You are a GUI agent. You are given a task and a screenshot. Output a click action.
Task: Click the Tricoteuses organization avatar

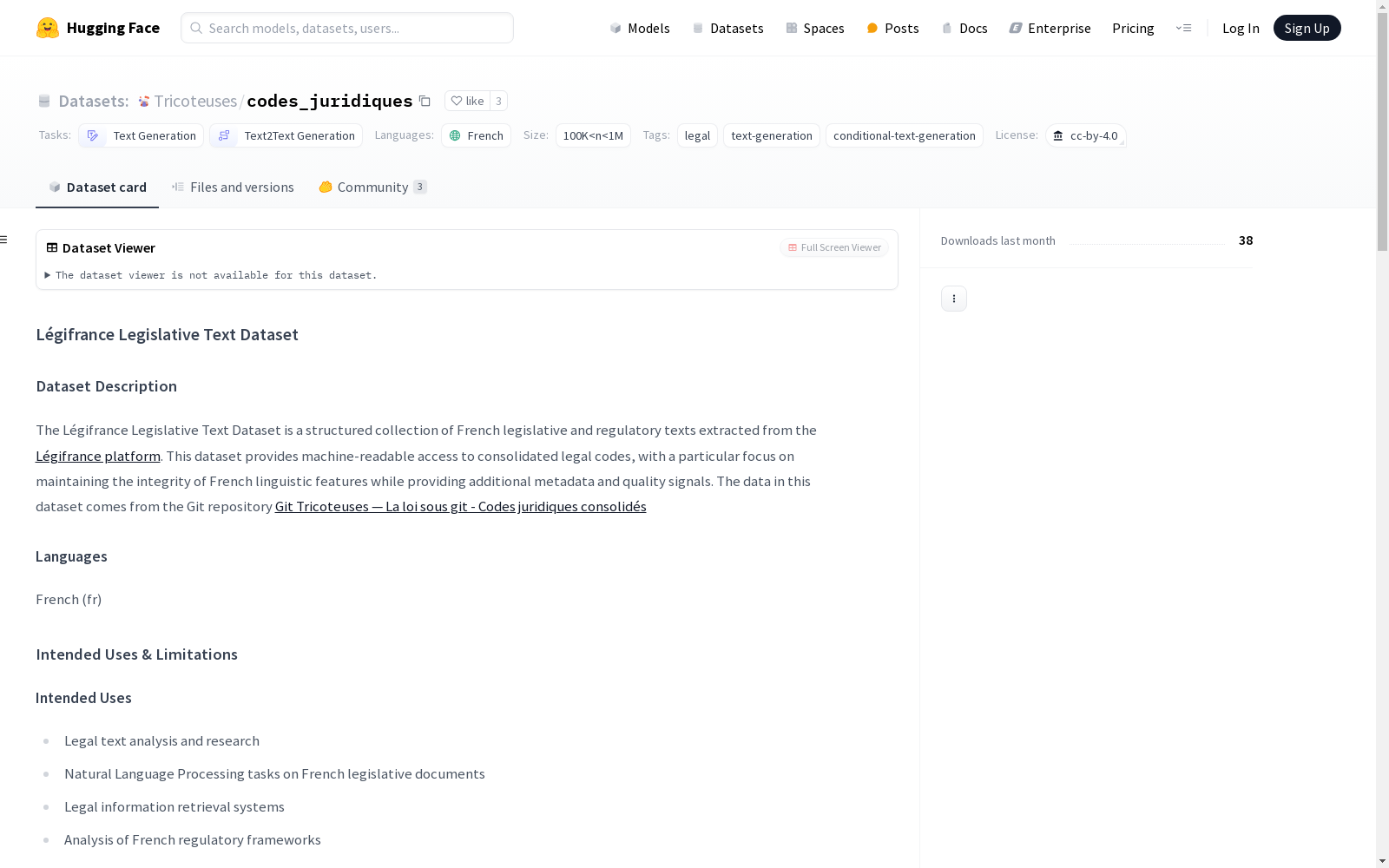click(144, 102)
